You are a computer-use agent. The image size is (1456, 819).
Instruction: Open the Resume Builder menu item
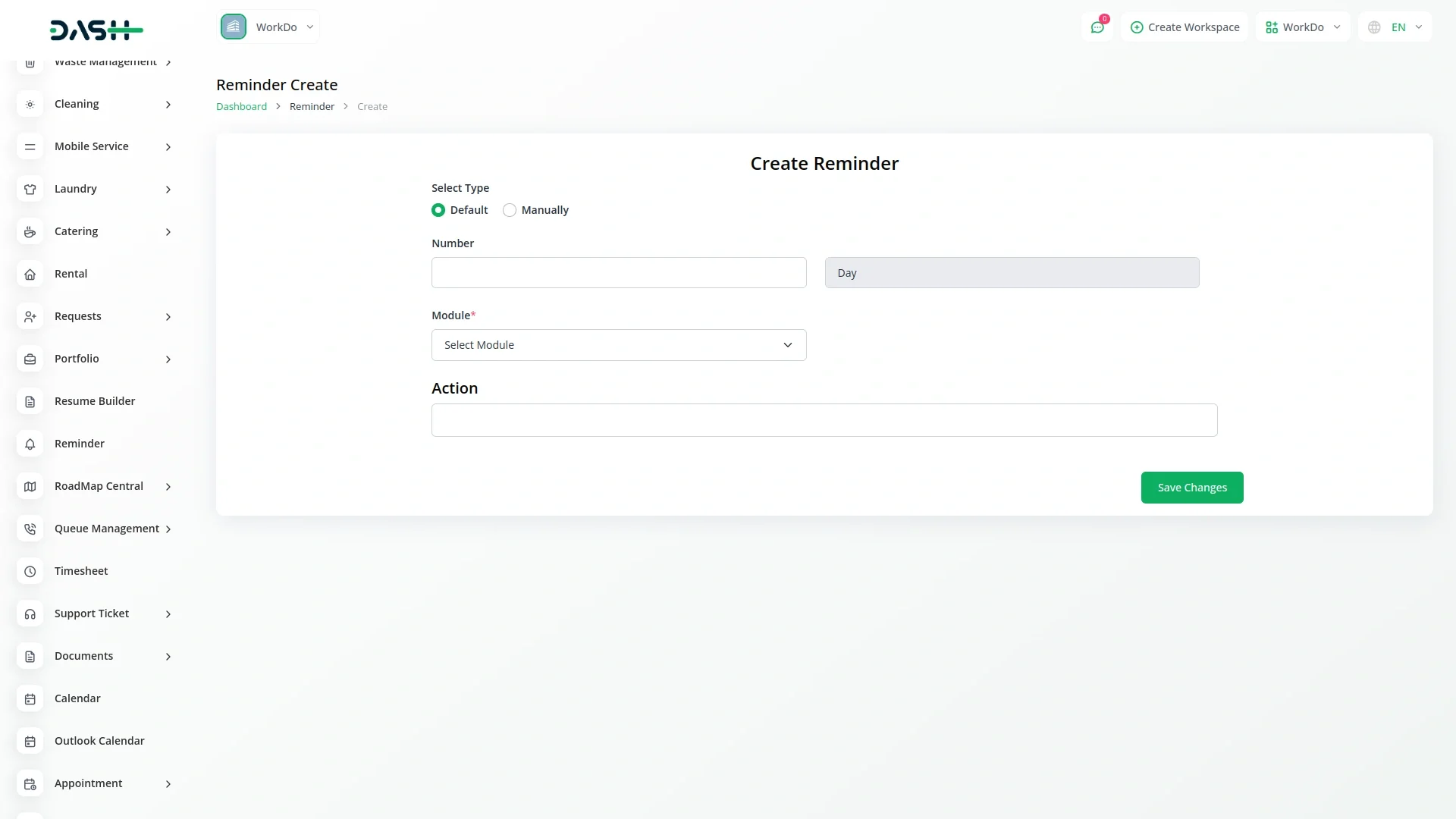coord(95,401)
